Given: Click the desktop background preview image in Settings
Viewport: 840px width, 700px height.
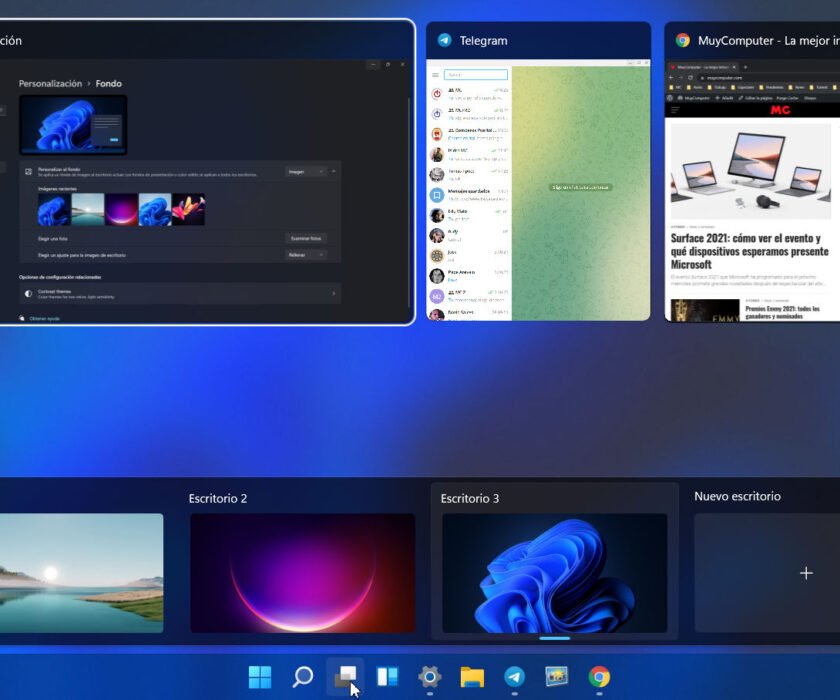Looking at the screenshot, I should 73,125.
